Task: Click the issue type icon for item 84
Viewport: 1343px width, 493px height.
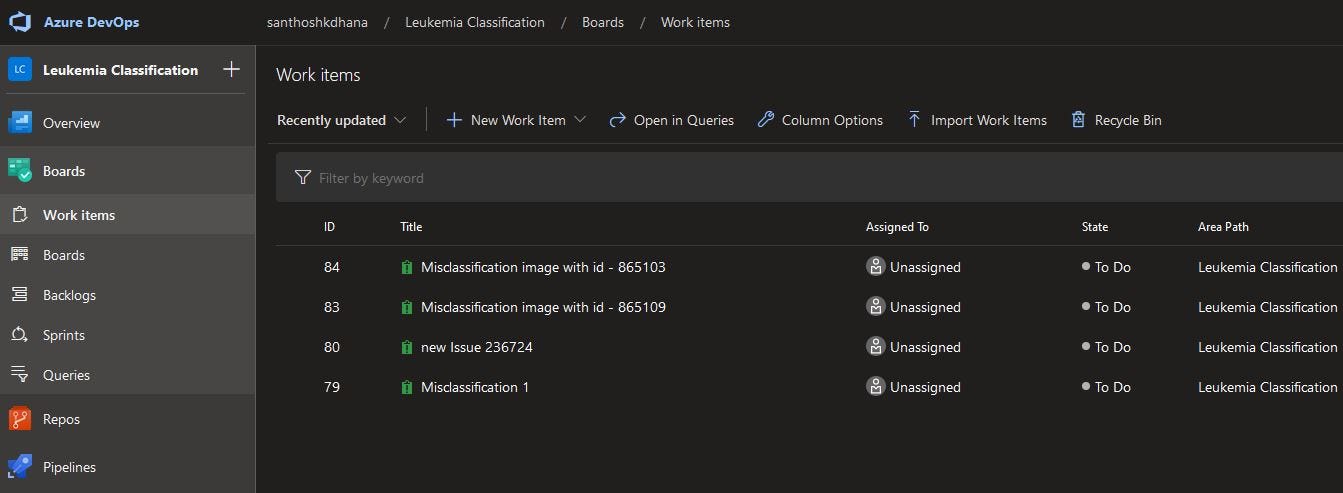Action: coord(406,267)
